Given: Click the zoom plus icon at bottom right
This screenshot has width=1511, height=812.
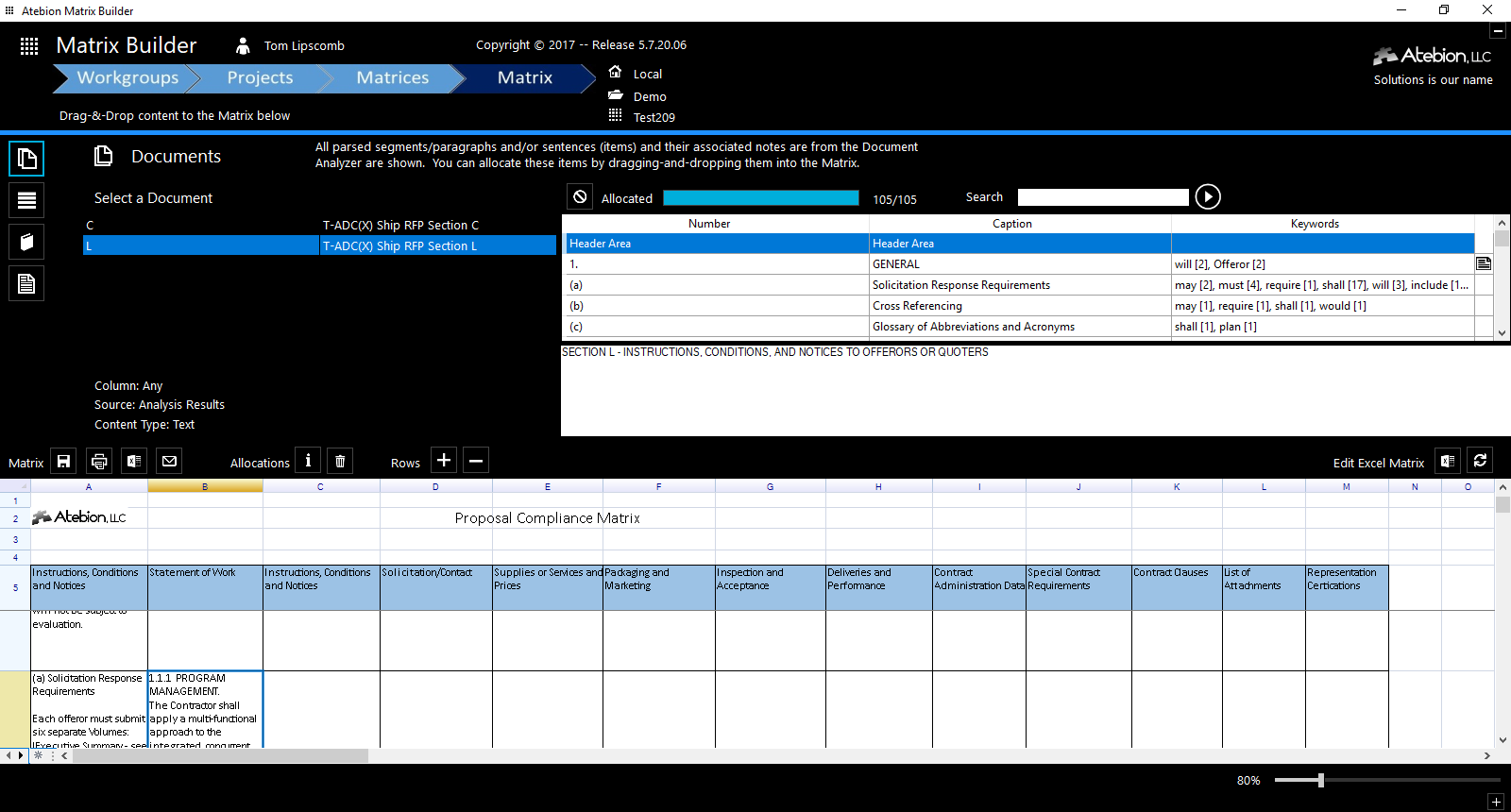Looking at the screenshot, I should click(x=1496, y=802).
